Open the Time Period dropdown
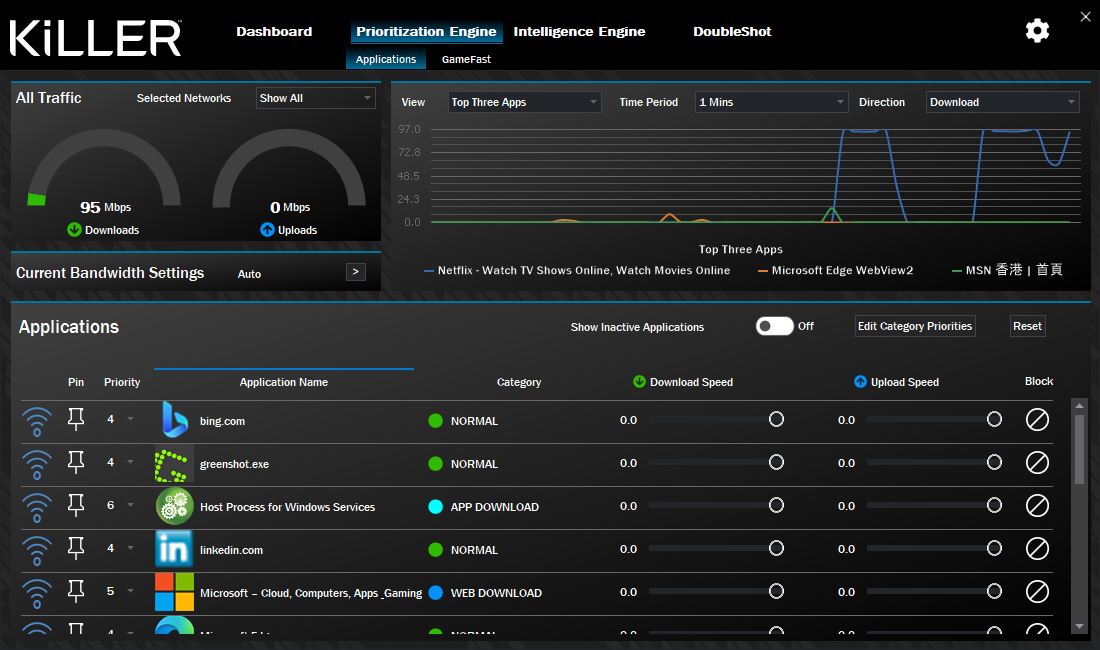This screenshot has height=650, width=1100. click(771, 102)
